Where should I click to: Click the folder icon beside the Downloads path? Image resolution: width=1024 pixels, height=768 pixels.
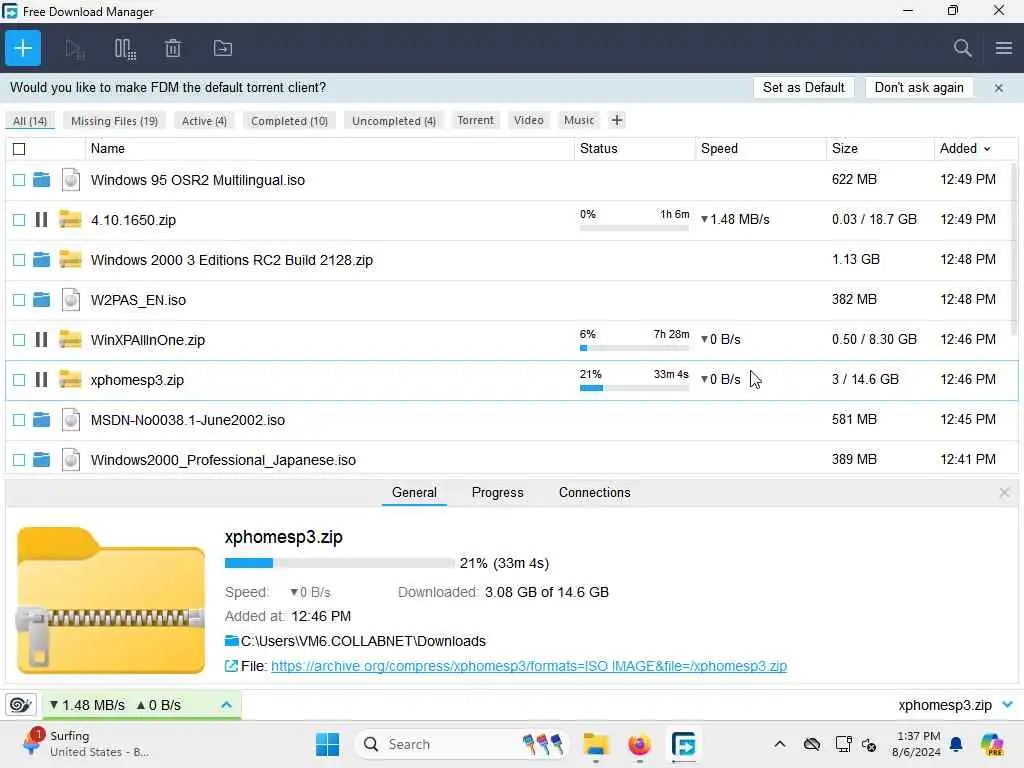coord(232,641)
